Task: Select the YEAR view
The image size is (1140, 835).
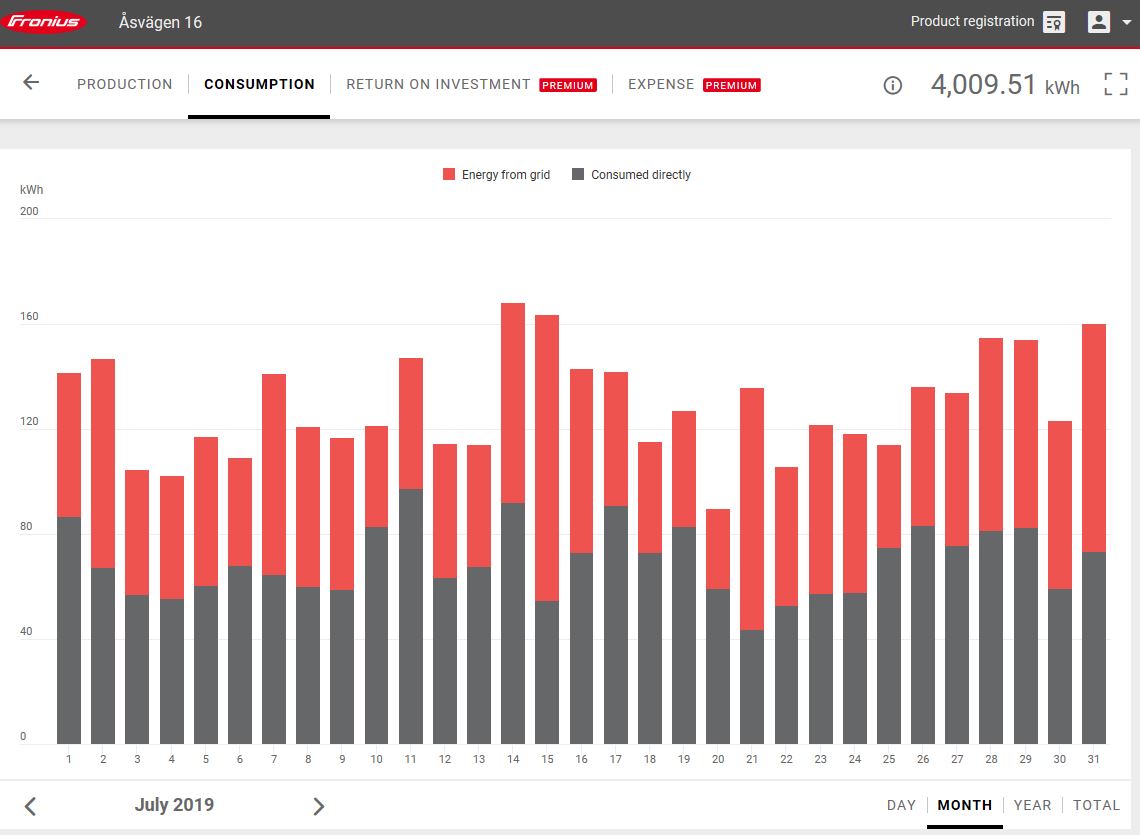Action: [x=1032, y=805]
